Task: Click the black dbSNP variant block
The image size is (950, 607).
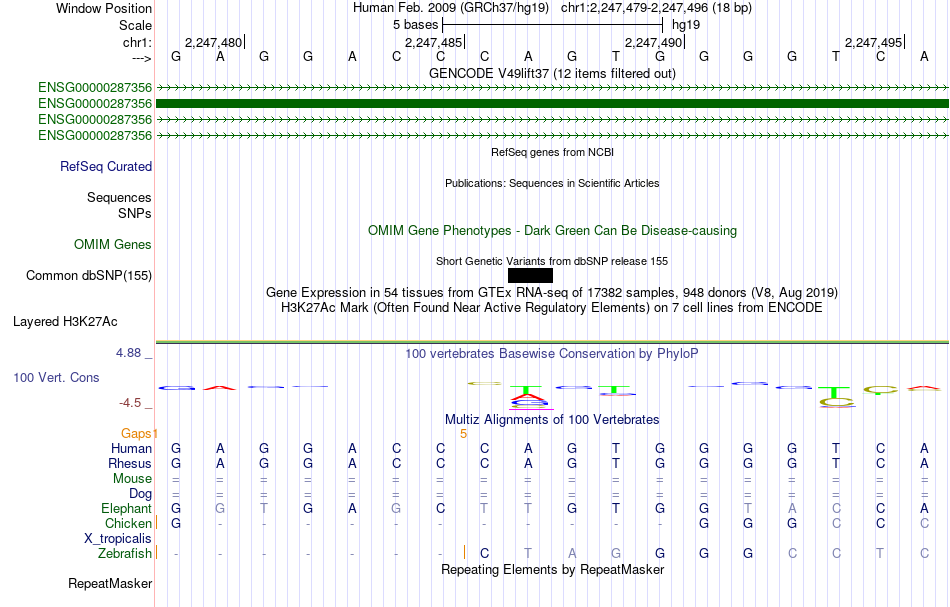Action: click(x=530, y=276)
